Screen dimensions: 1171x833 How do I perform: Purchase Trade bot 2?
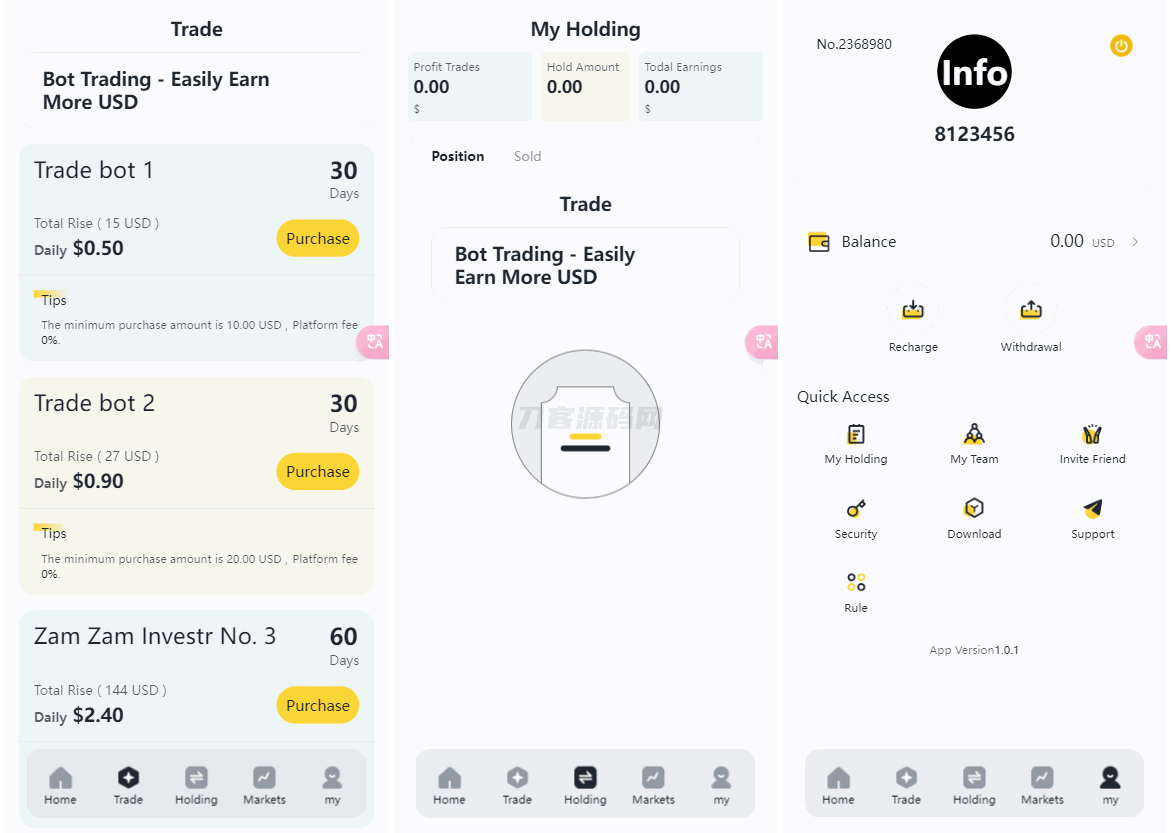(317, 471)
